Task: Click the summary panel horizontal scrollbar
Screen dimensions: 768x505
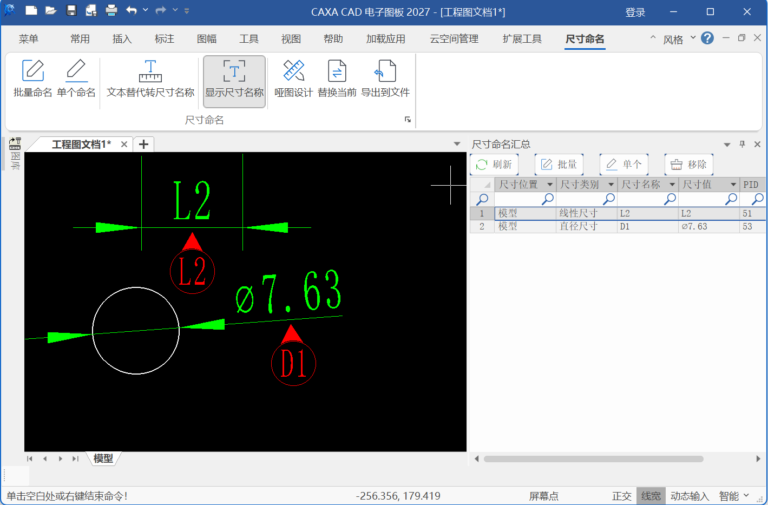Action: click(593, 459)
